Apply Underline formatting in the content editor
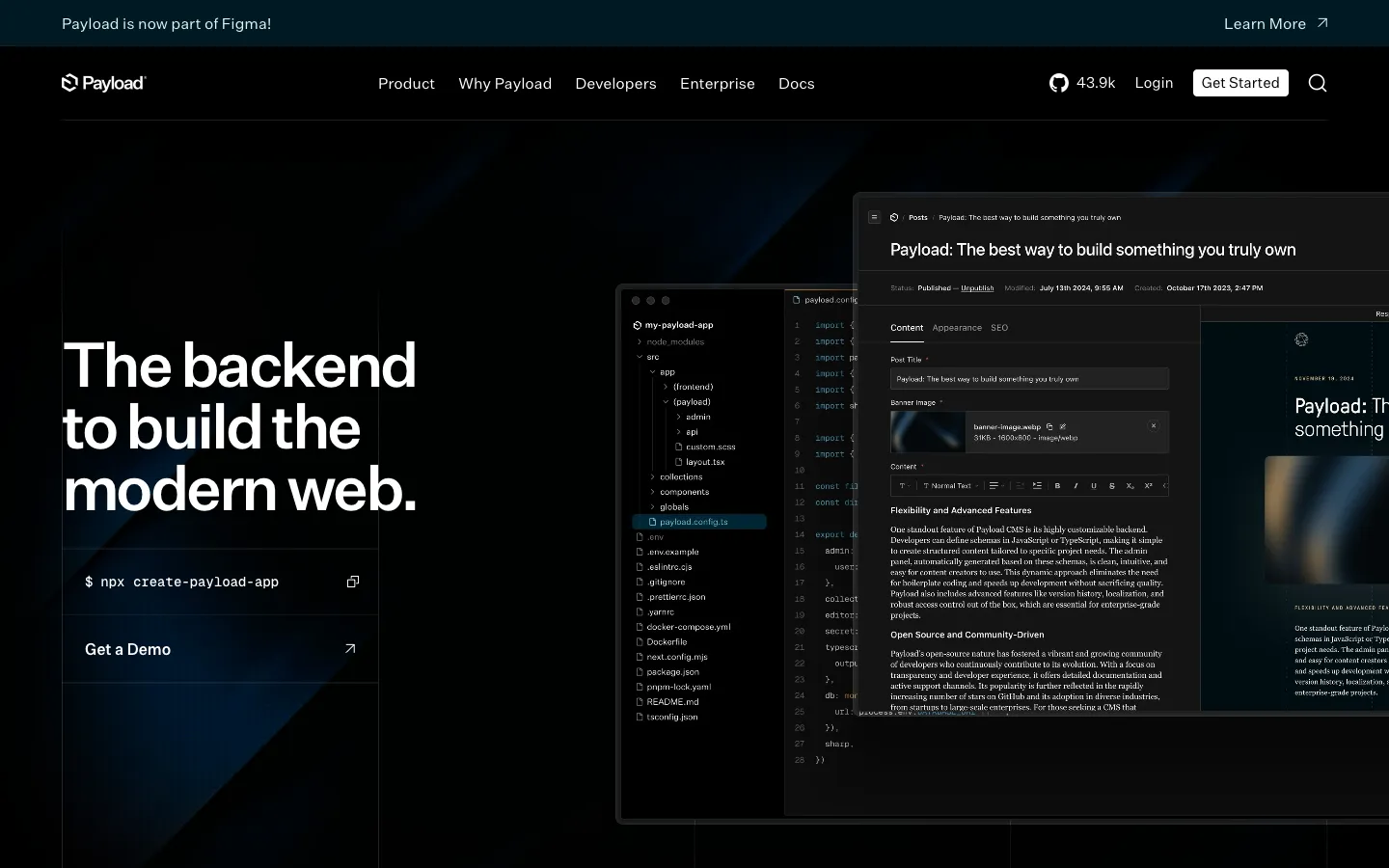The image size is (1389, 868). (x=1094, y=486)
